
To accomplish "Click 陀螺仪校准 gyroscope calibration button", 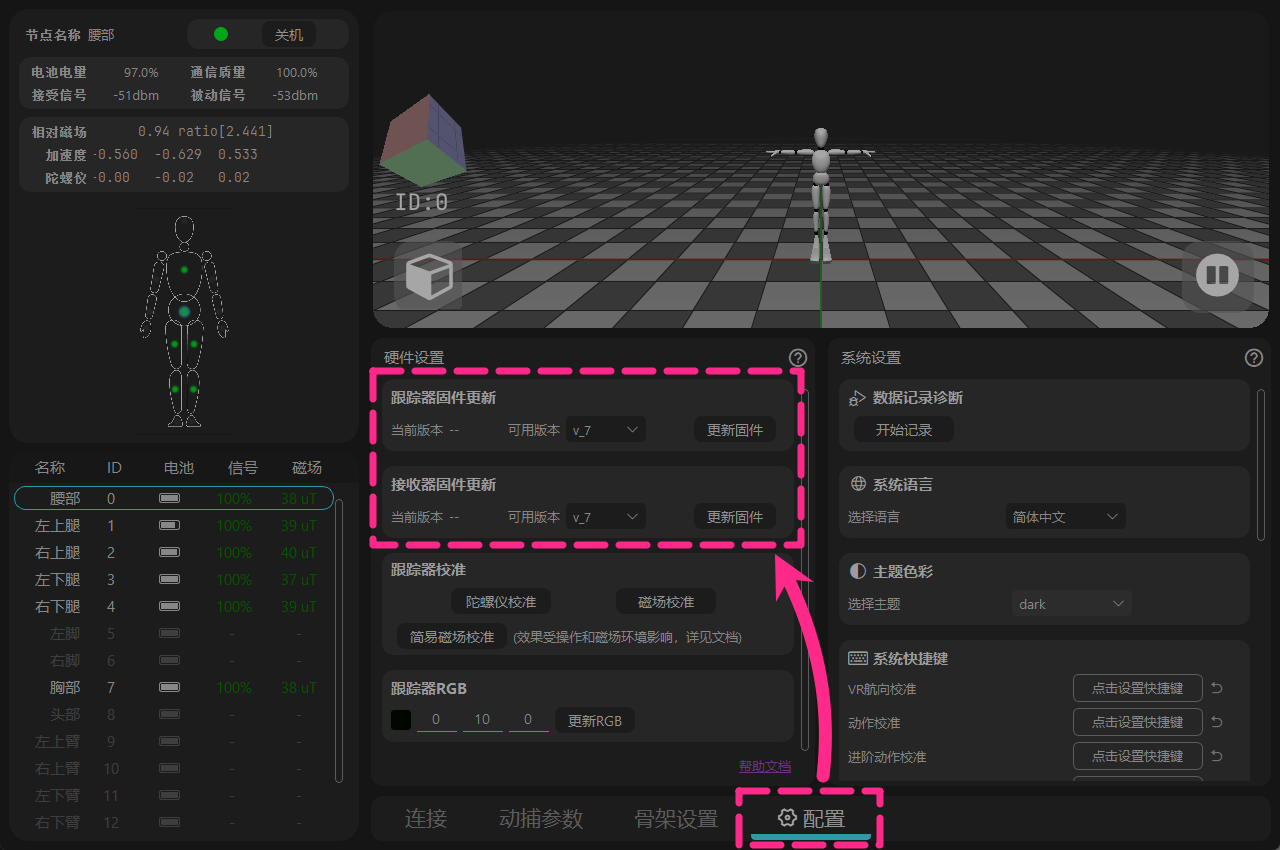I will pos(501,601).
